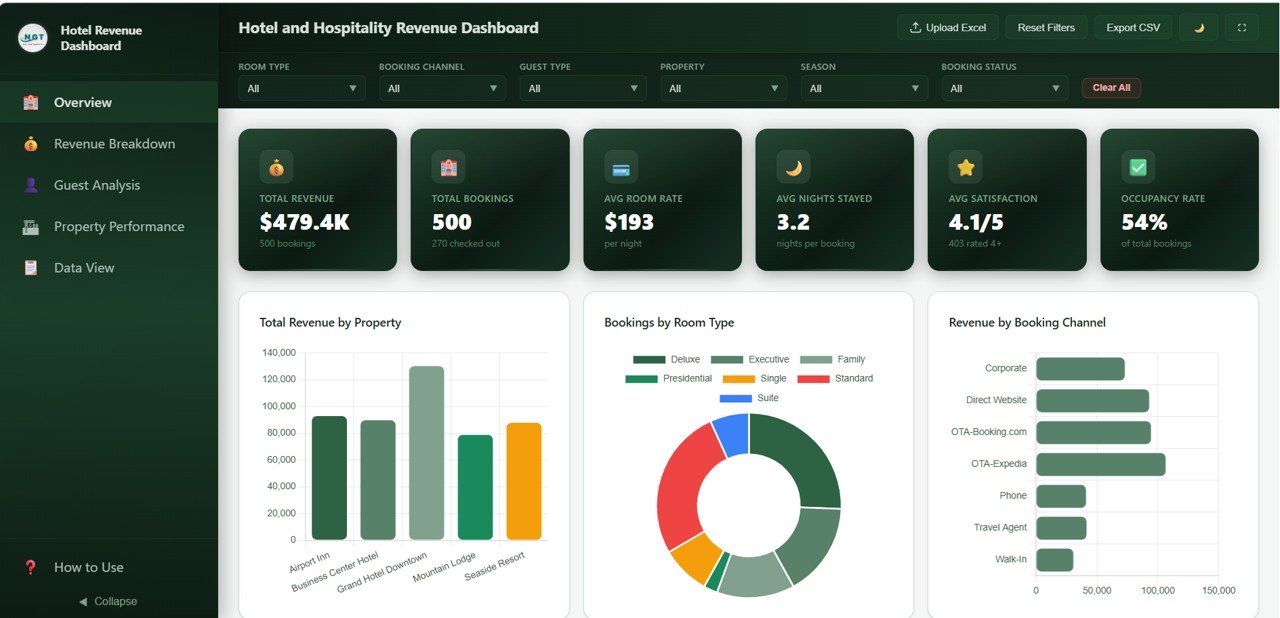Screen dimensions: 1280x618
Task: Select the Data View clipboard icon
Action: click(30, 267)
